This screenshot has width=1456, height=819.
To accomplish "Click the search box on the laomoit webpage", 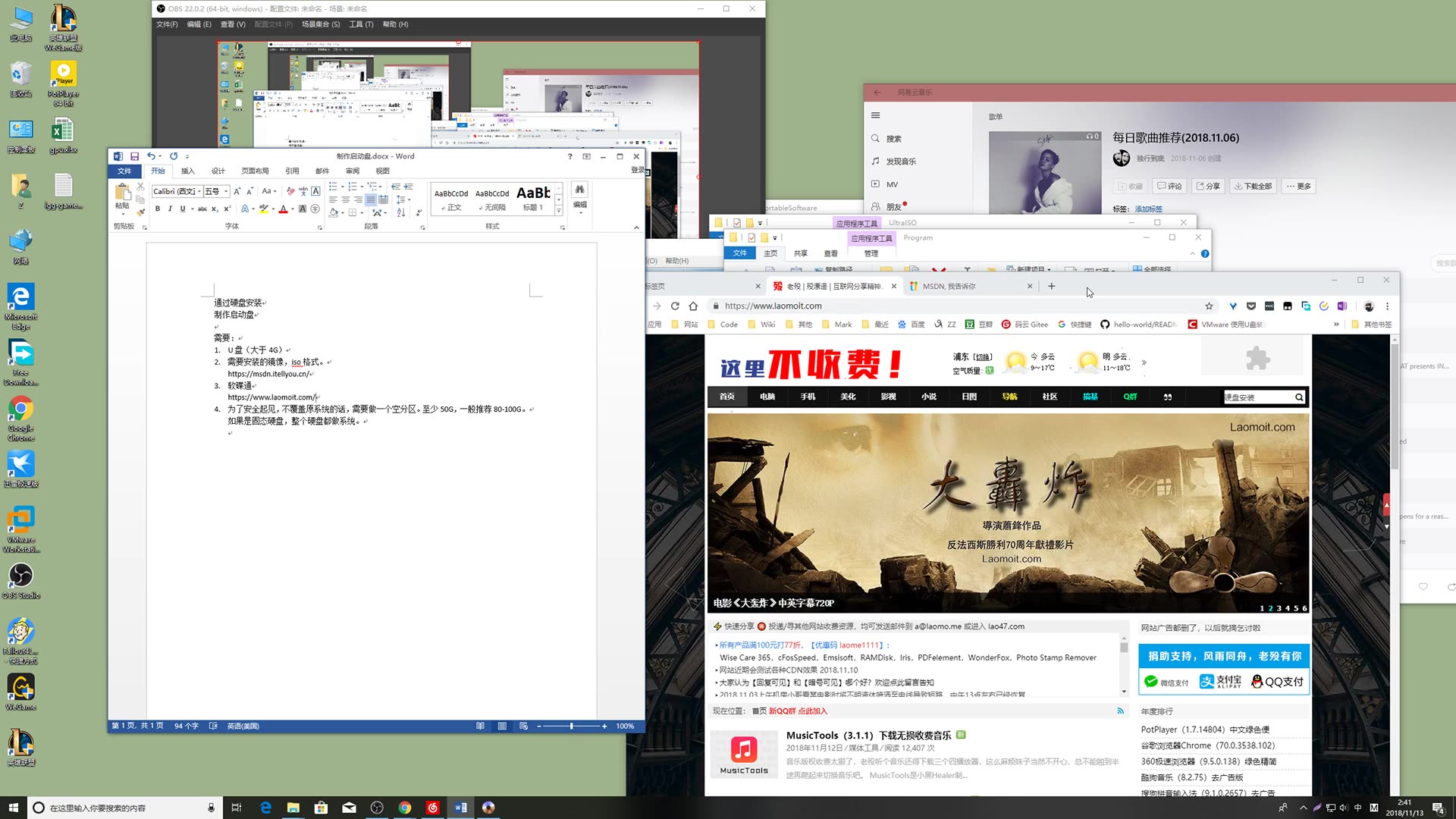I will [1261, 397].
